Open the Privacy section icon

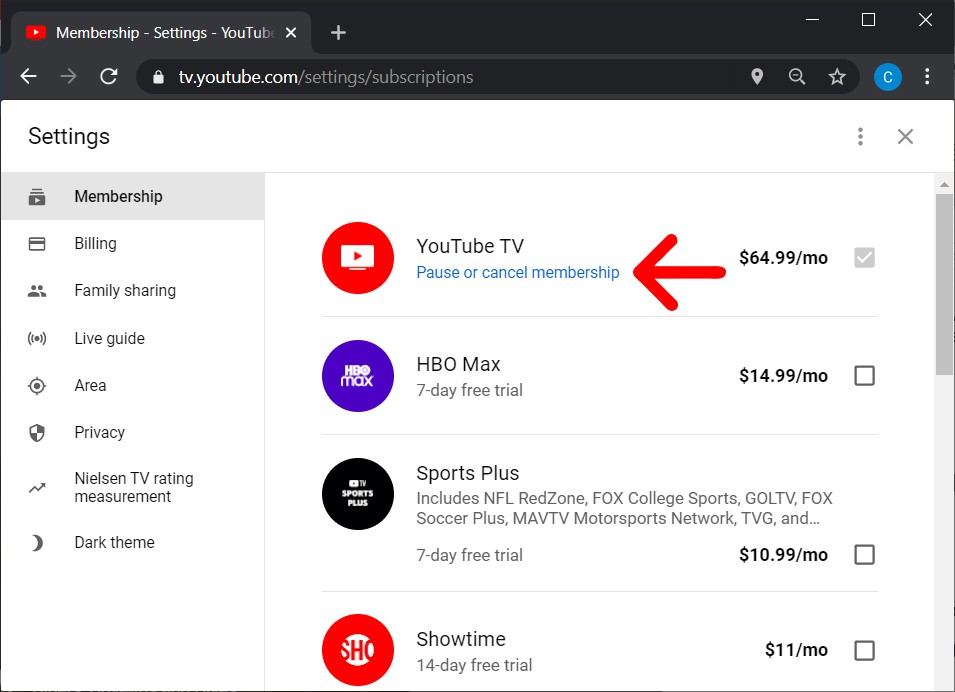(x=36, y=432)
